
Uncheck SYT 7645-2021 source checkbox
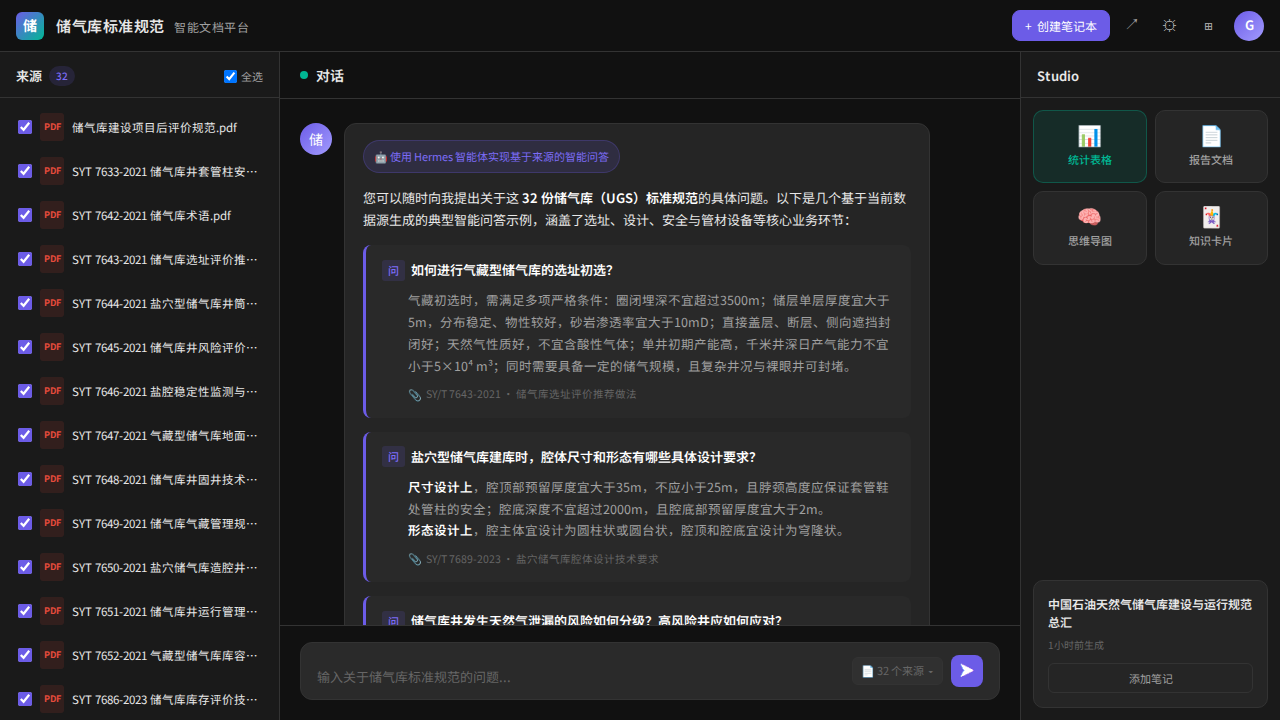click(25, 347)
